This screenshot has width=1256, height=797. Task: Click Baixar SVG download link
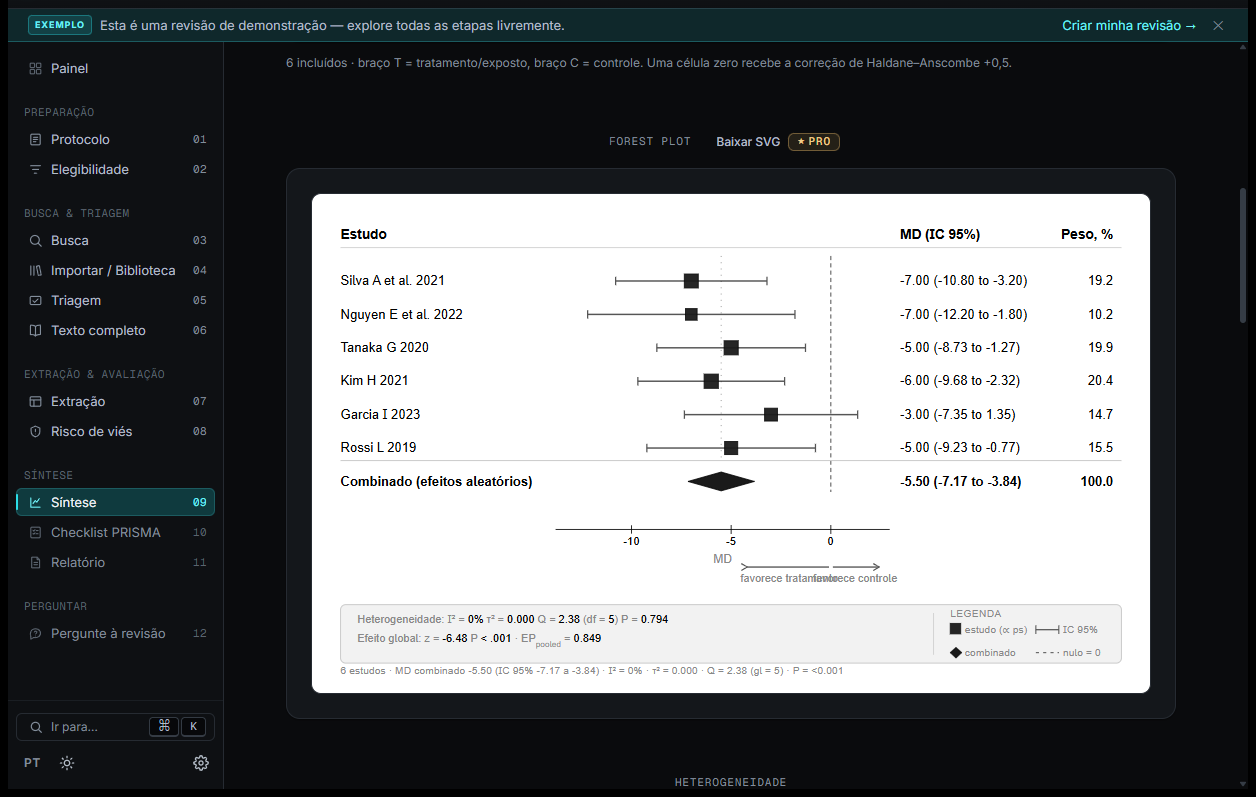coord(748,142)
